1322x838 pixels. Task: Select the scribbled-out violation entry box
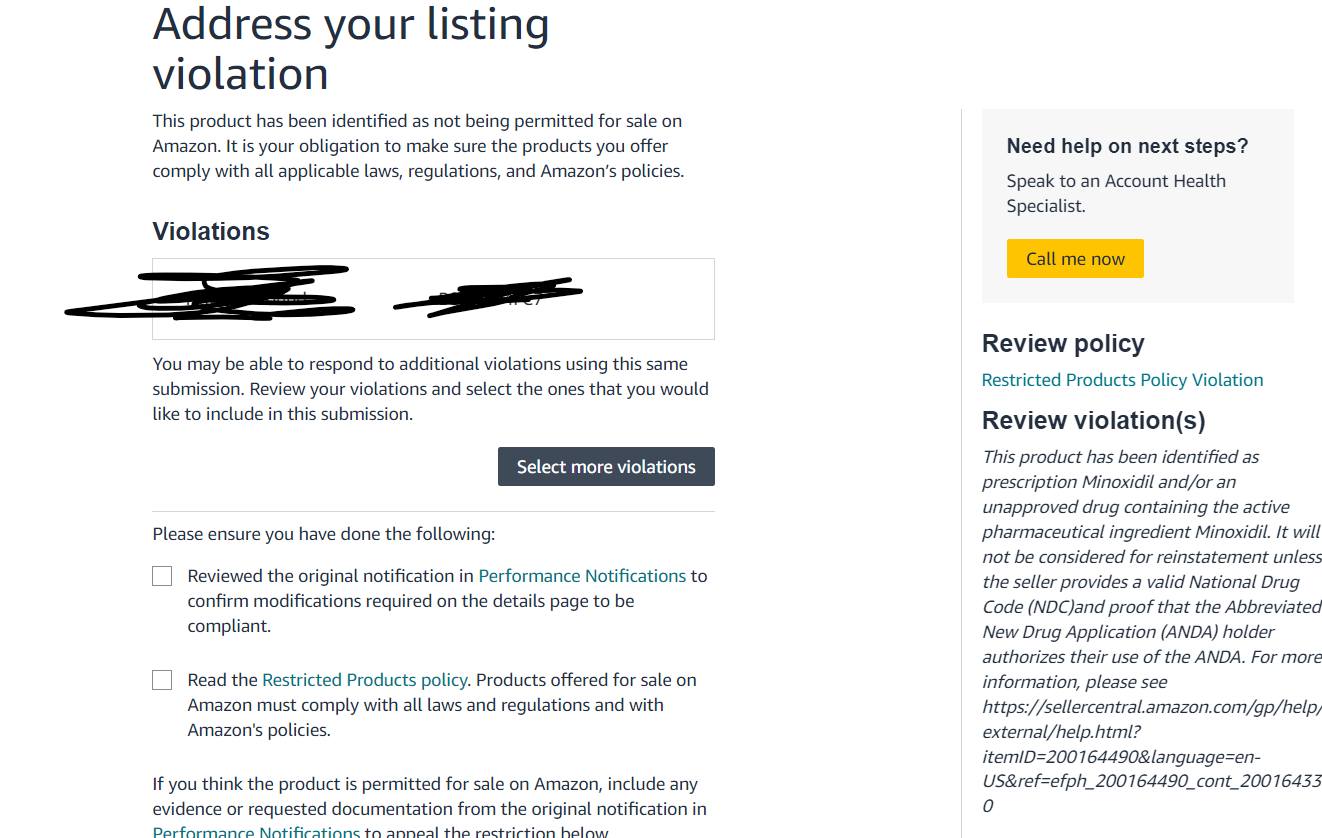(433, 299)
